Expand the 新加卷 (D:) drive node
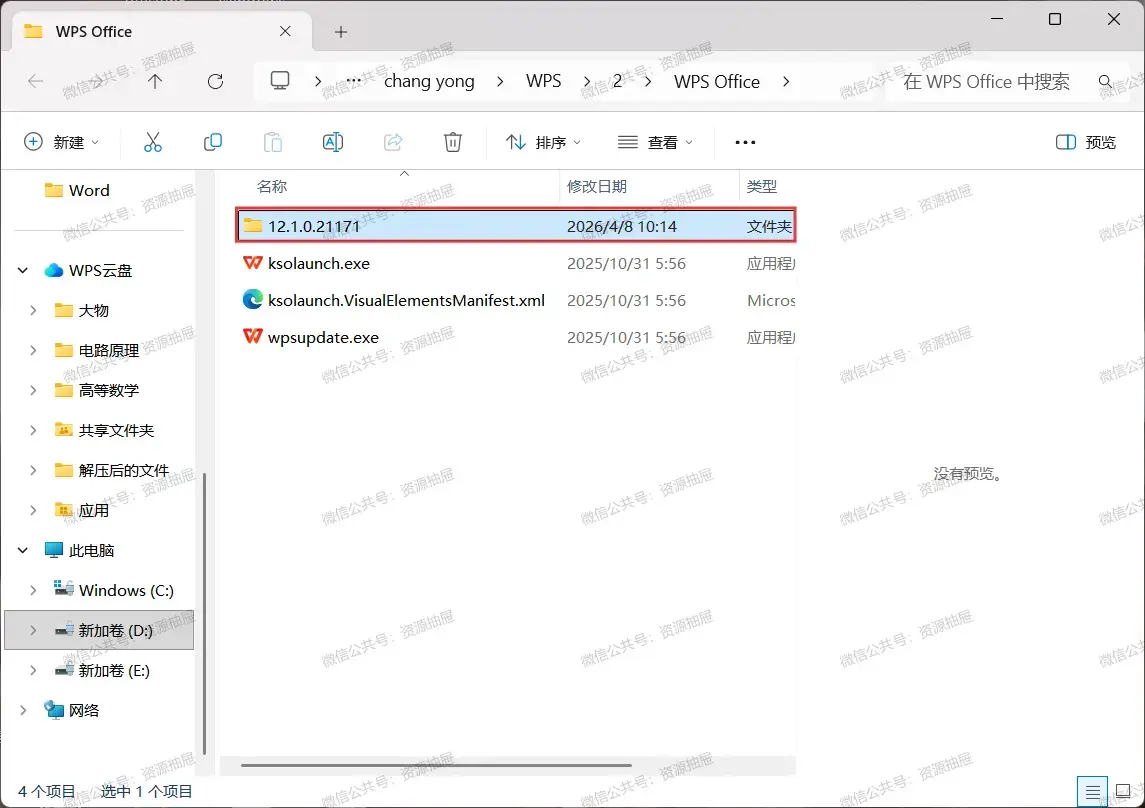This screenshot has height=808, width=1145. point(33,630)
